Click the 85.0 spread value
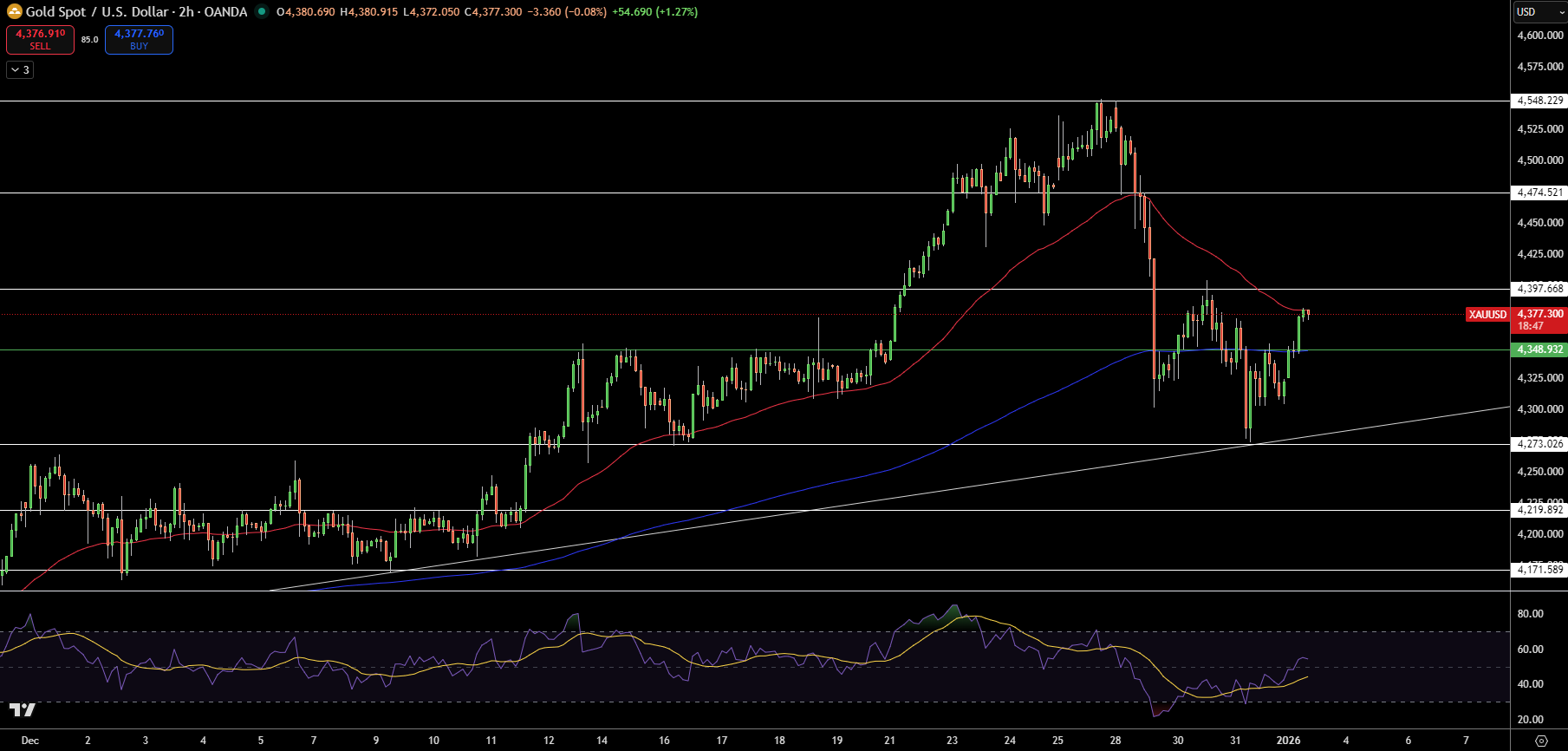The height and width of the screenshot is (751, 1568). 89,40
